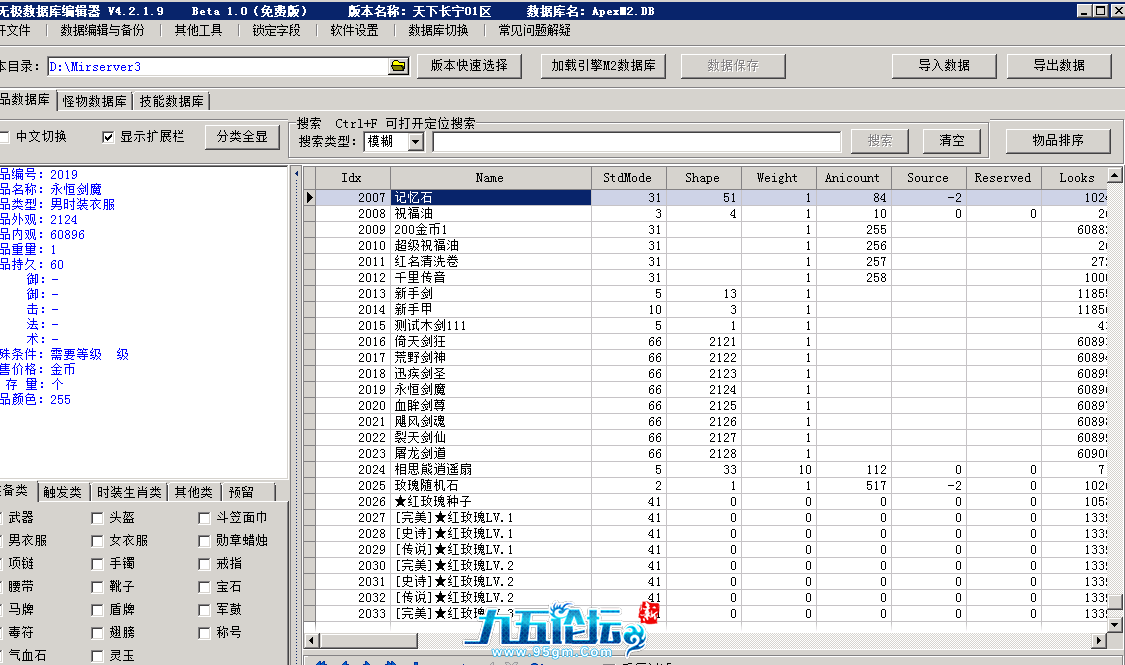
Task: Select the 屠龙剑道 row in the table
Action: [489, 454]
